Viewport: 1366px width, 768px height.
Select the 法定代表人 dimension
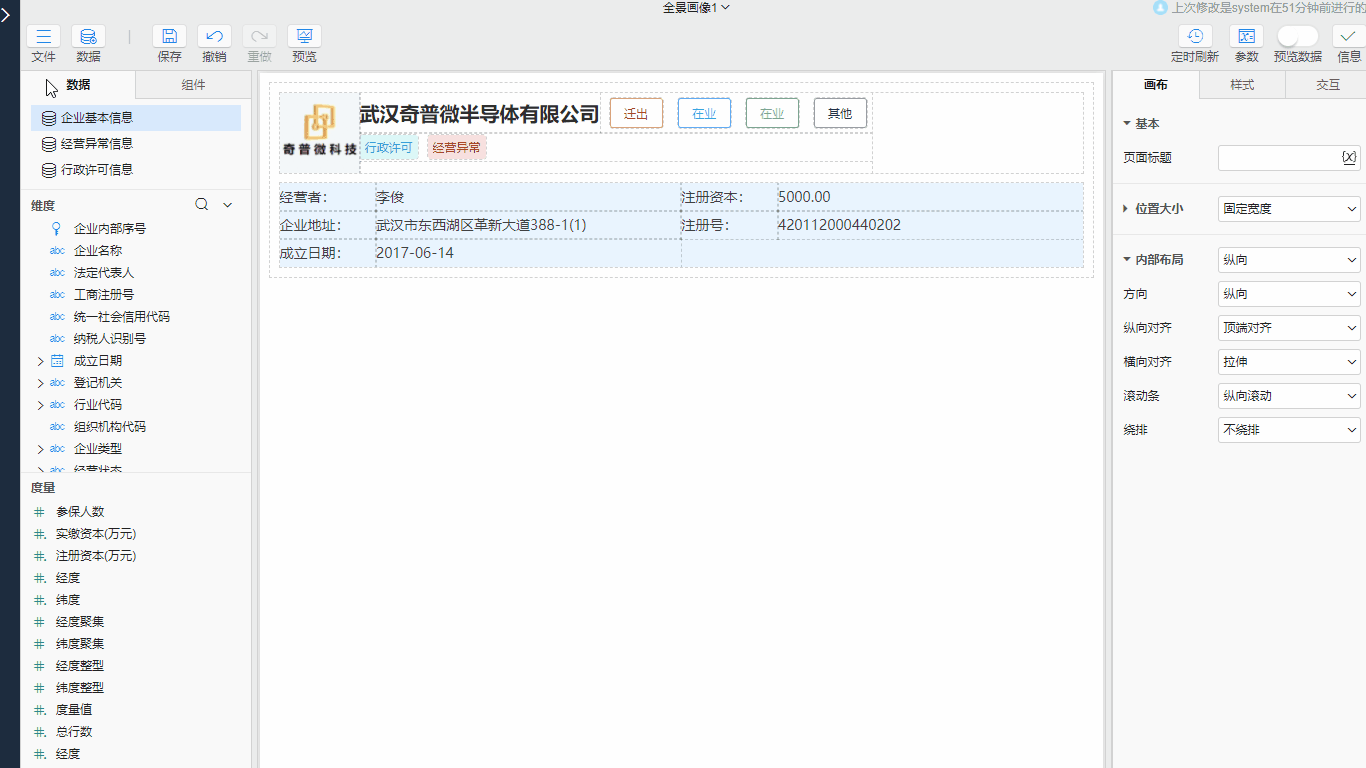tap(104, 273)
